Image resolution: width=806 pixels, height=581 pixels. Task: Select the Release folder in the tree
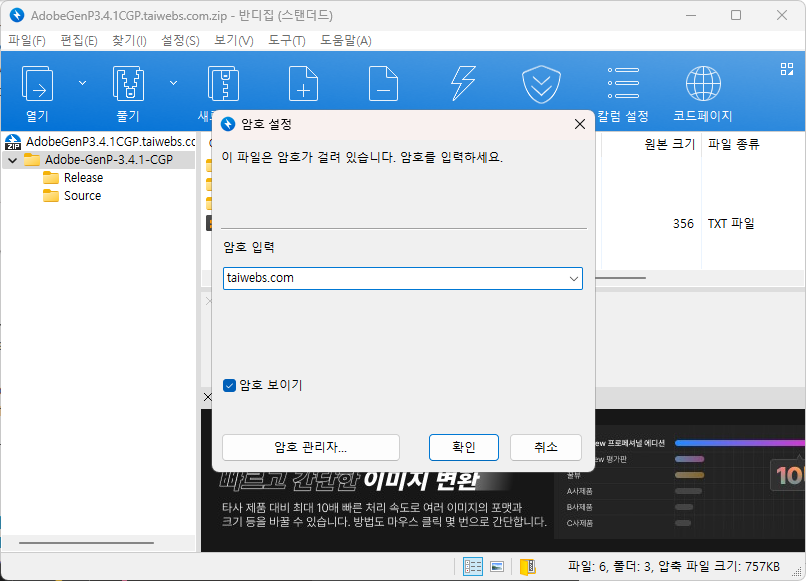pyautogui.click(x=85, y=177)
